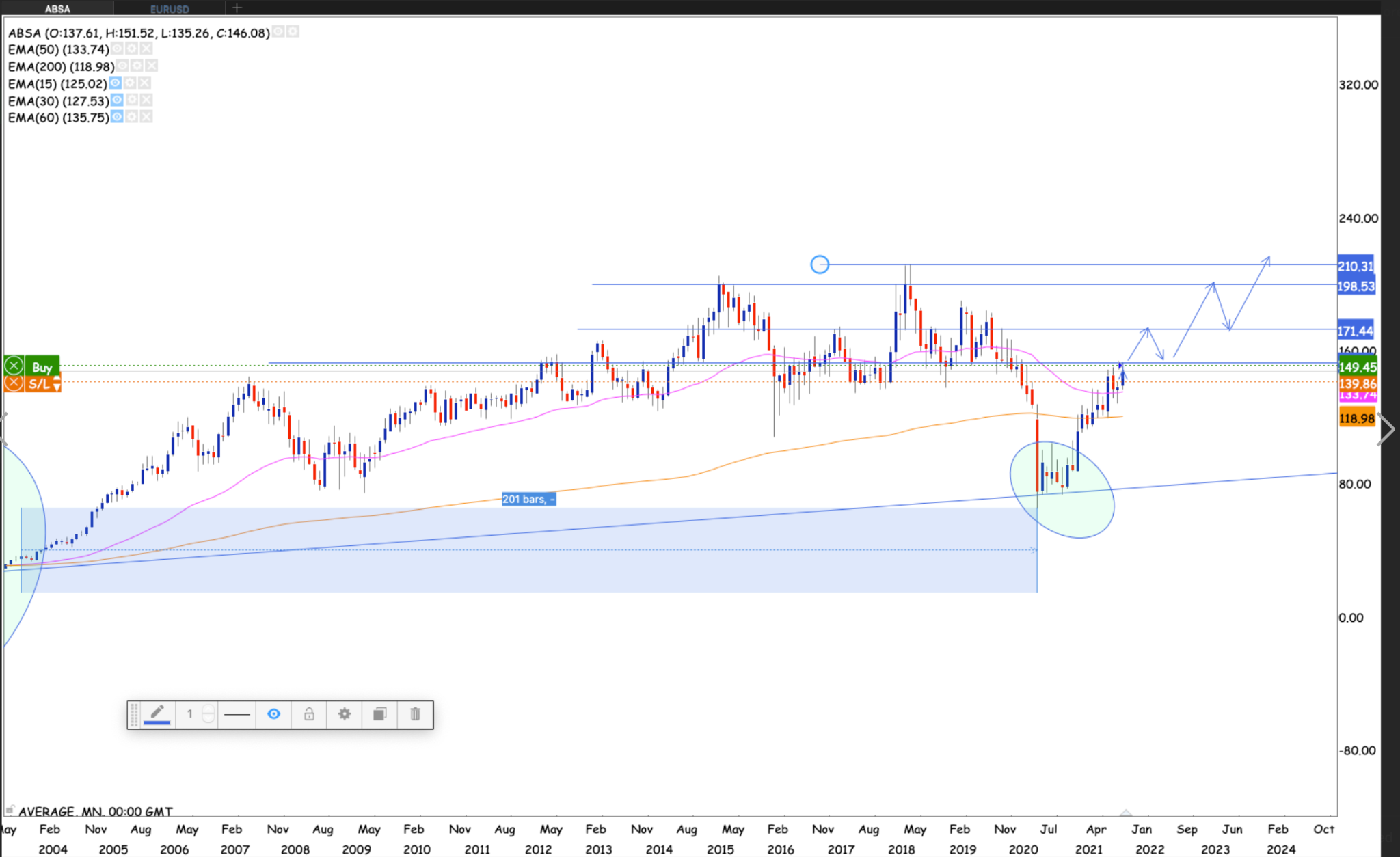Click the line handle circle at 210.31
The width and height of the screenshot is (1400, 857).
[820, 264]
